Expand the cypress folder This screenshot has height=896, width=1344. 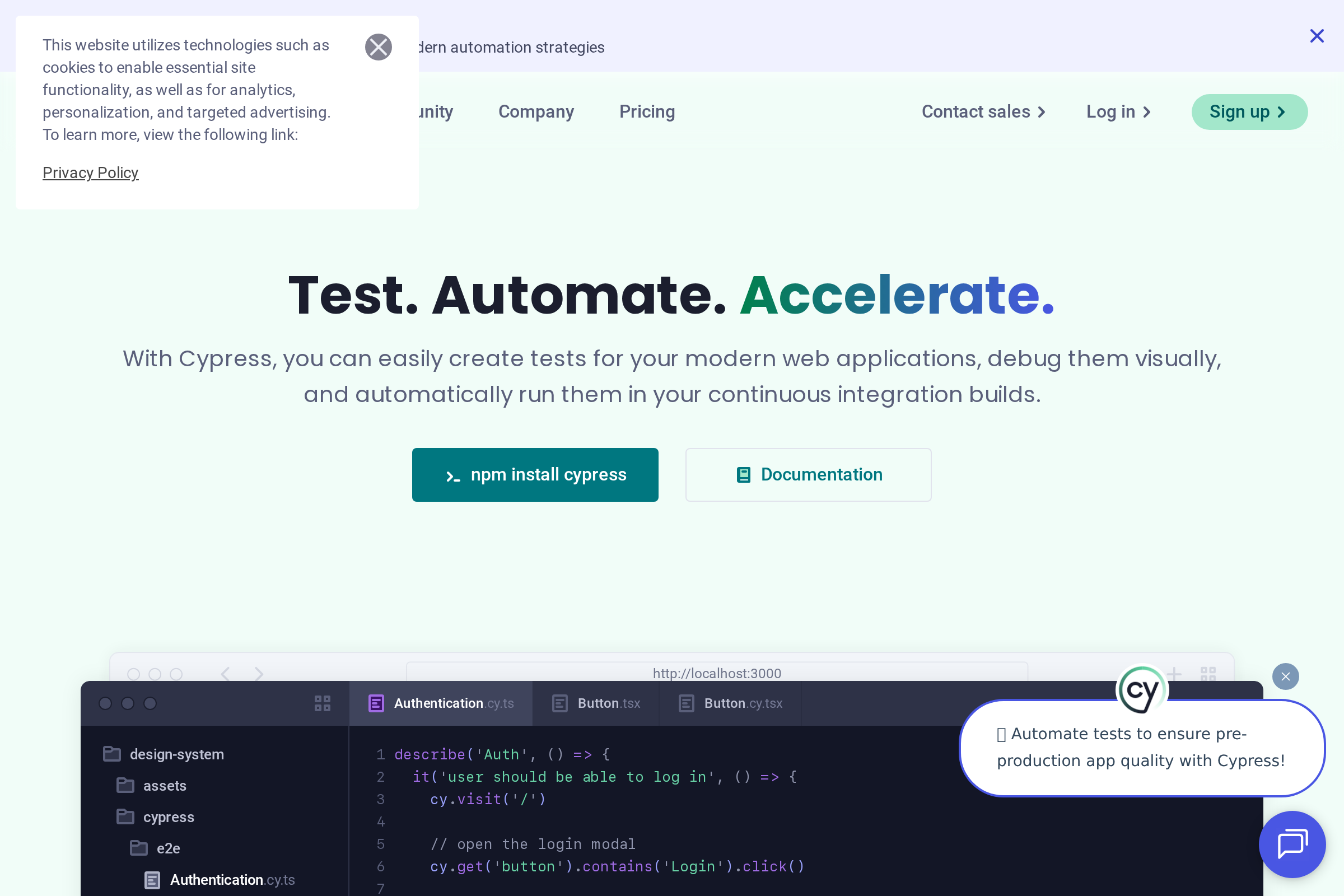coord(156,817)
